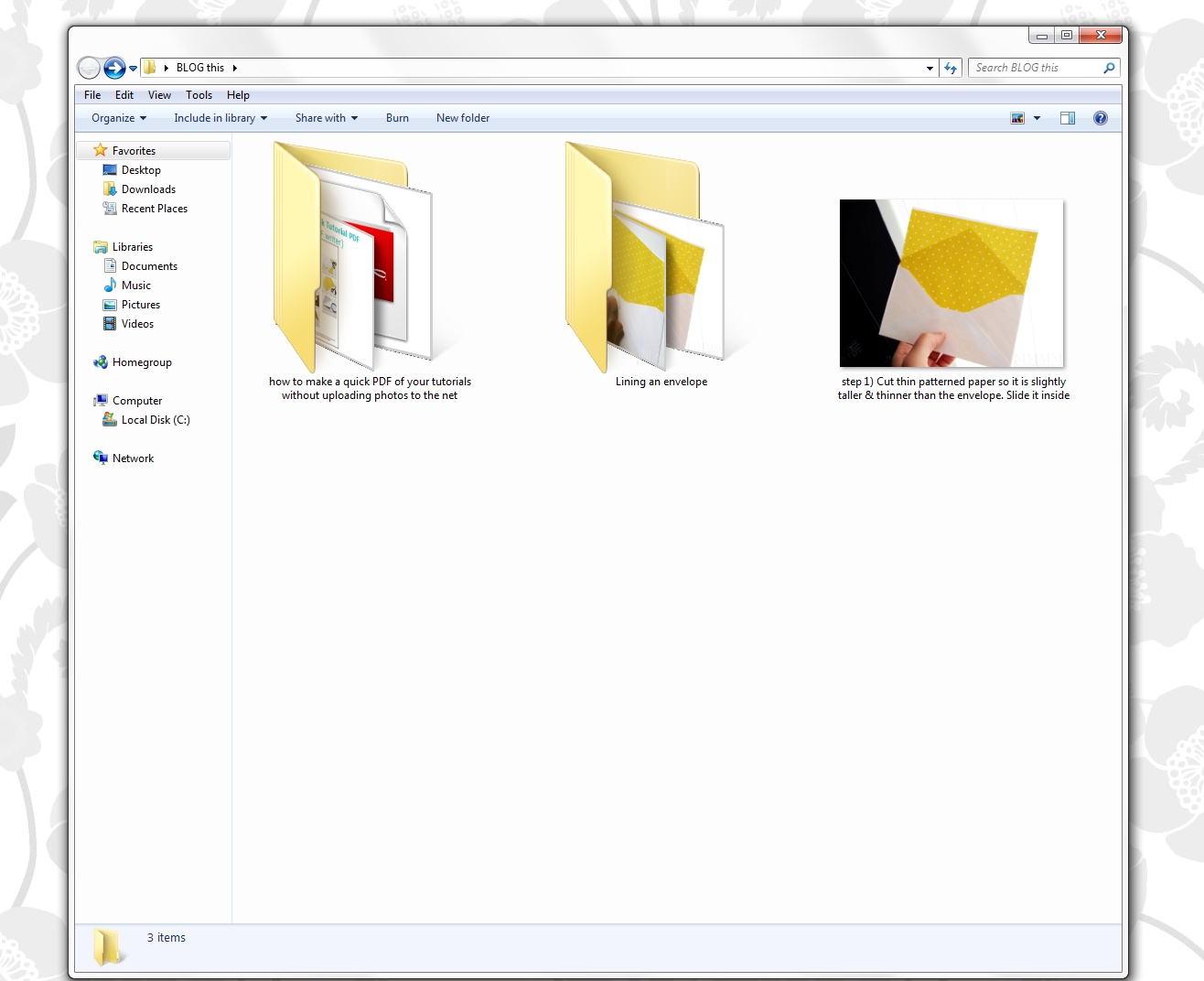Image resolution: width=1204 pixels, height=981 pixels.
Task: Open Network in the navigation pane
Action: 133,458
